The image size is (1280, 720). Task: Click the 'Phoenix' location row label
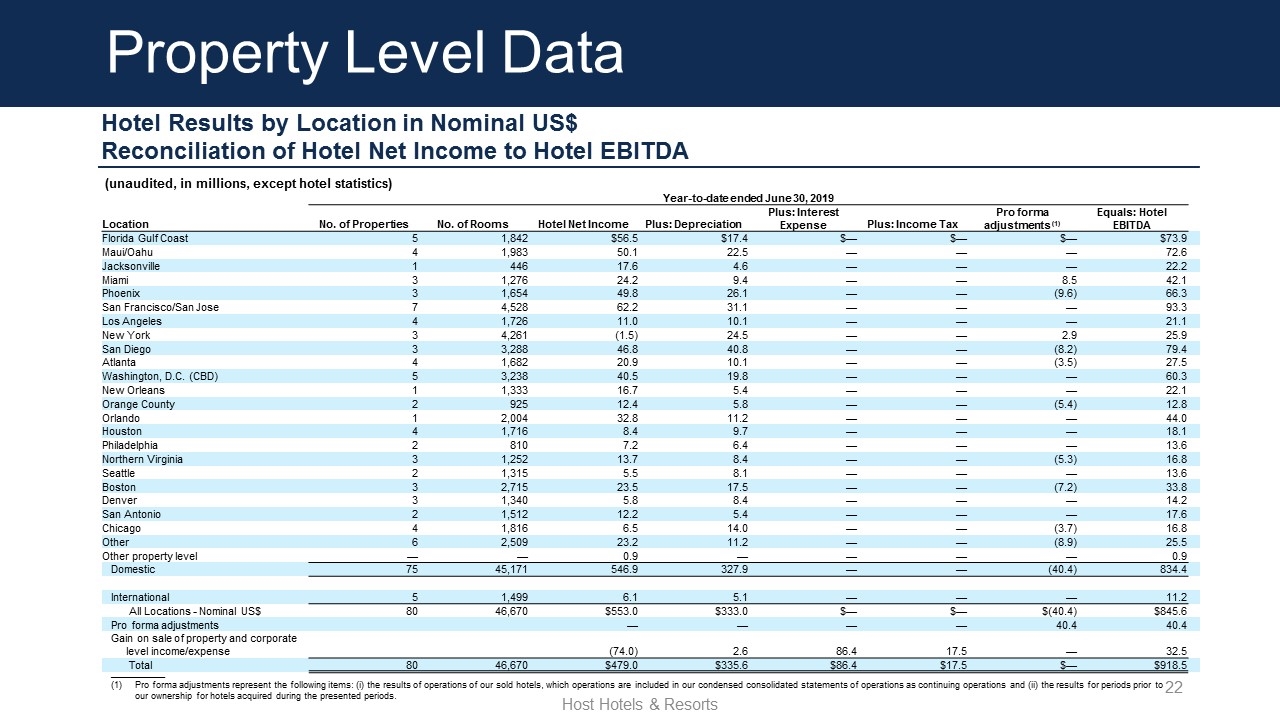pyautogui.click(x=120, y=294)
